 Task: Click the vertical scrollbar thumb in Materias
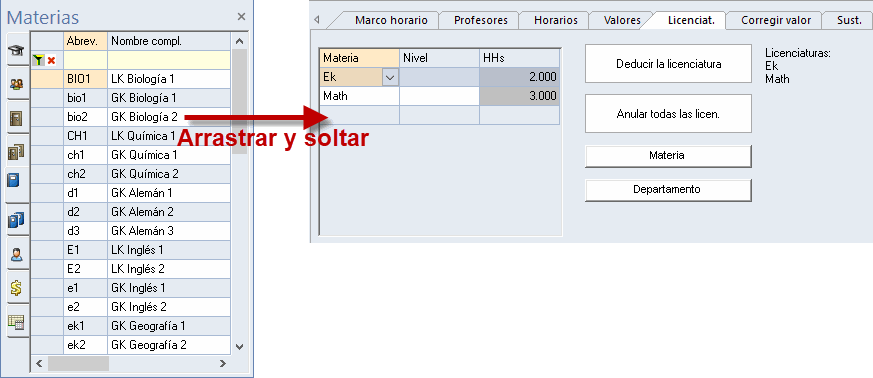[239, 100]
